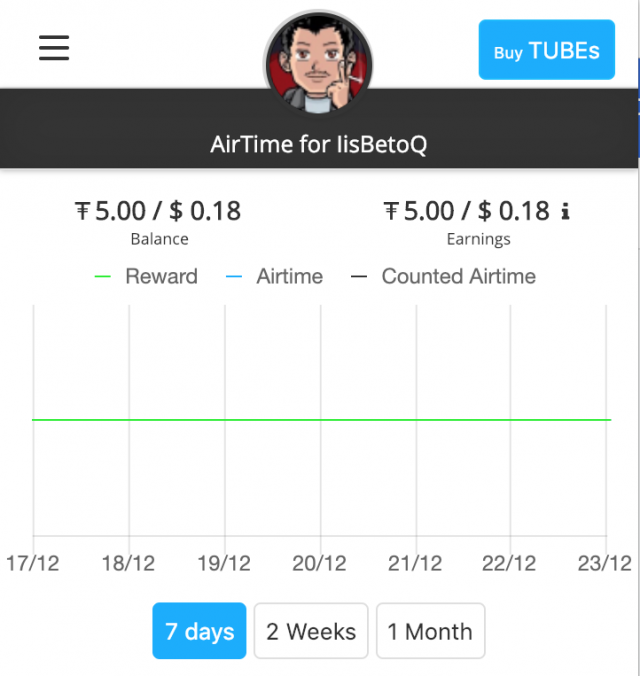Switch to the 1 Month range
Viewport: 640px width, 676px height.
pos(430,631)
